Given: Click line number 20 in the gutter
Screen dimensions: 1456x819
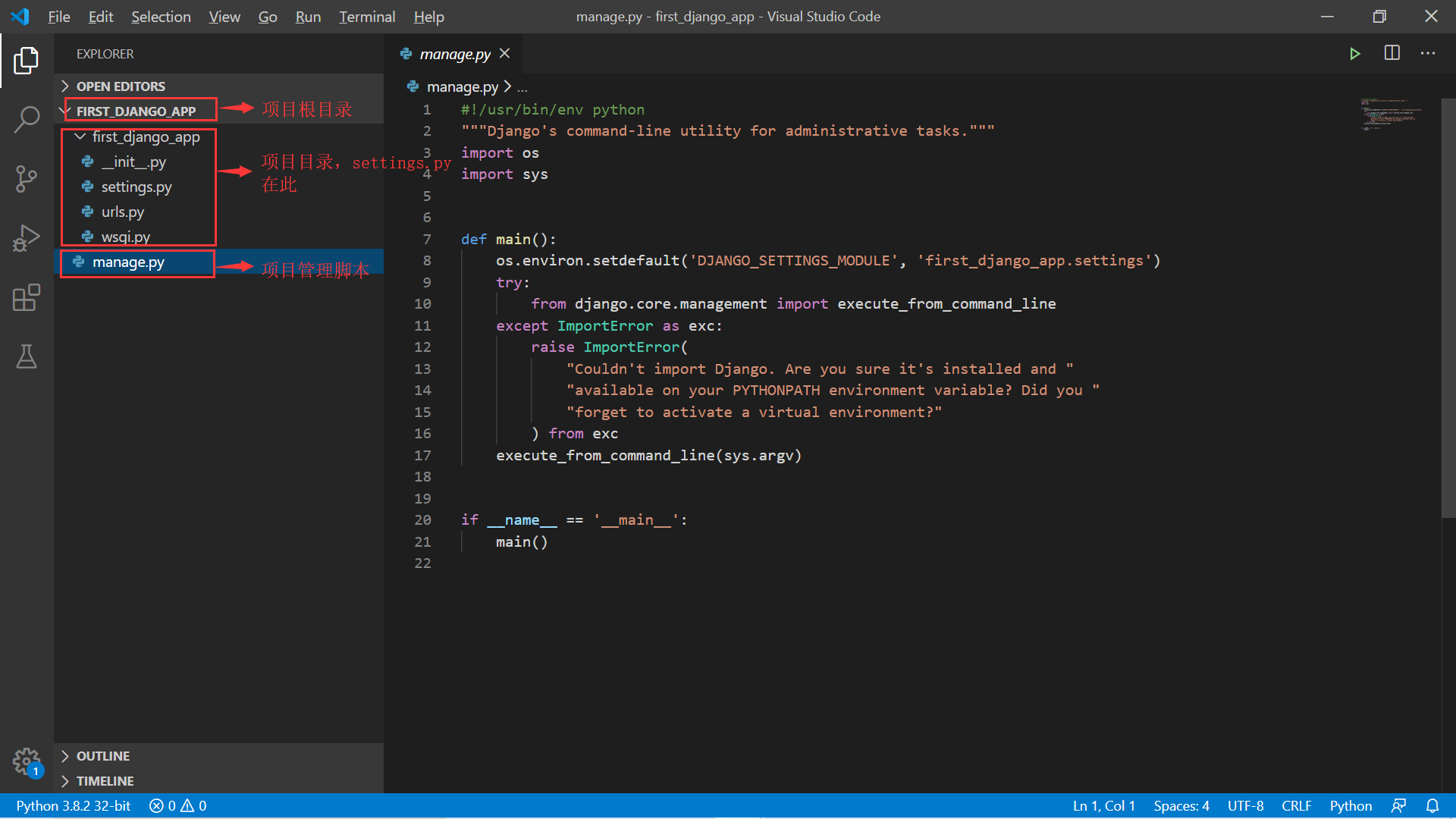Looking at the screenshot, I should [422, 519].
